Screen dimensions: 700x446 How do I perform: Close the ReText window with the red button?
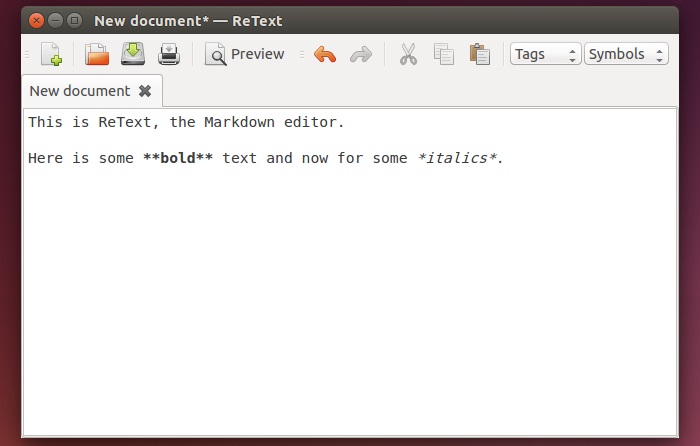[37, 21]
